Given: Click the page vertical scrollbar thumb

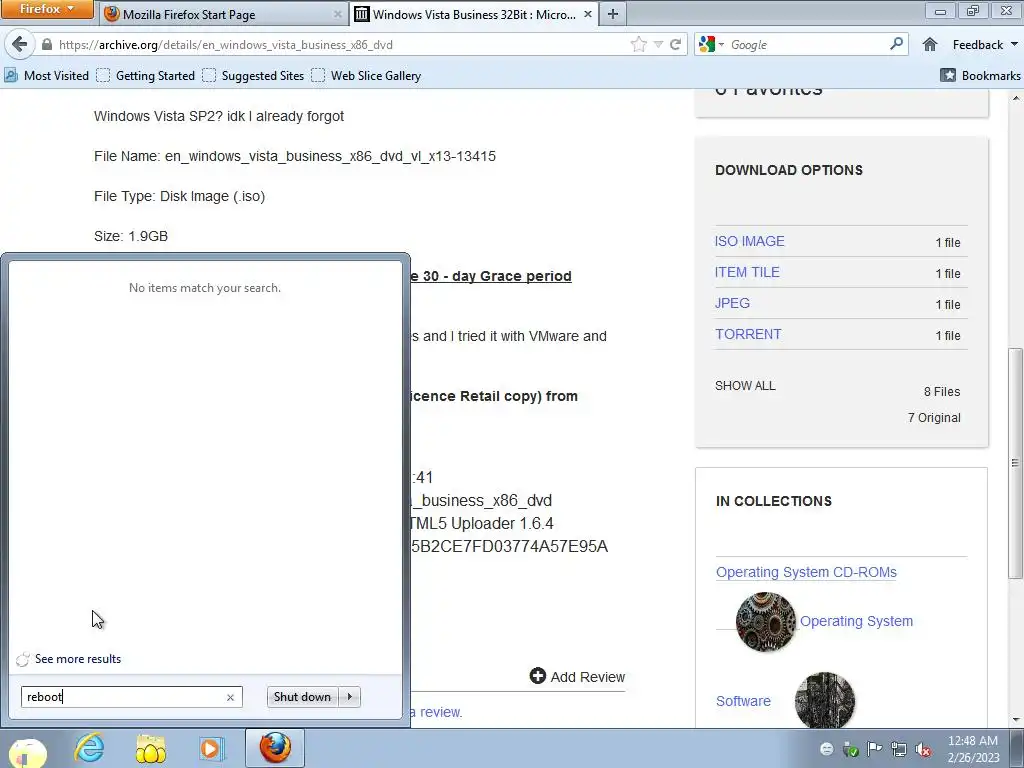Looking at the screenshot, I should [x=1014, y=462].
